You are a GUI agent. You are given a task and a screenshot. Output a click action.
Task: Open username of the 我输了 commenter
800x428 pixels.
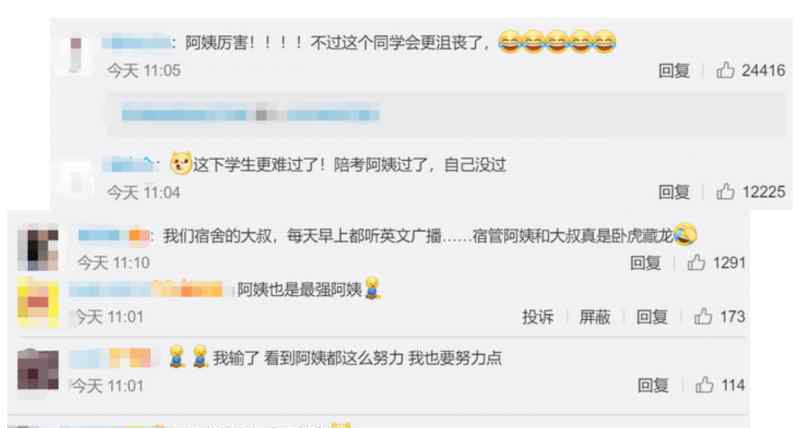pyautogui.click(x=111, y=358)
